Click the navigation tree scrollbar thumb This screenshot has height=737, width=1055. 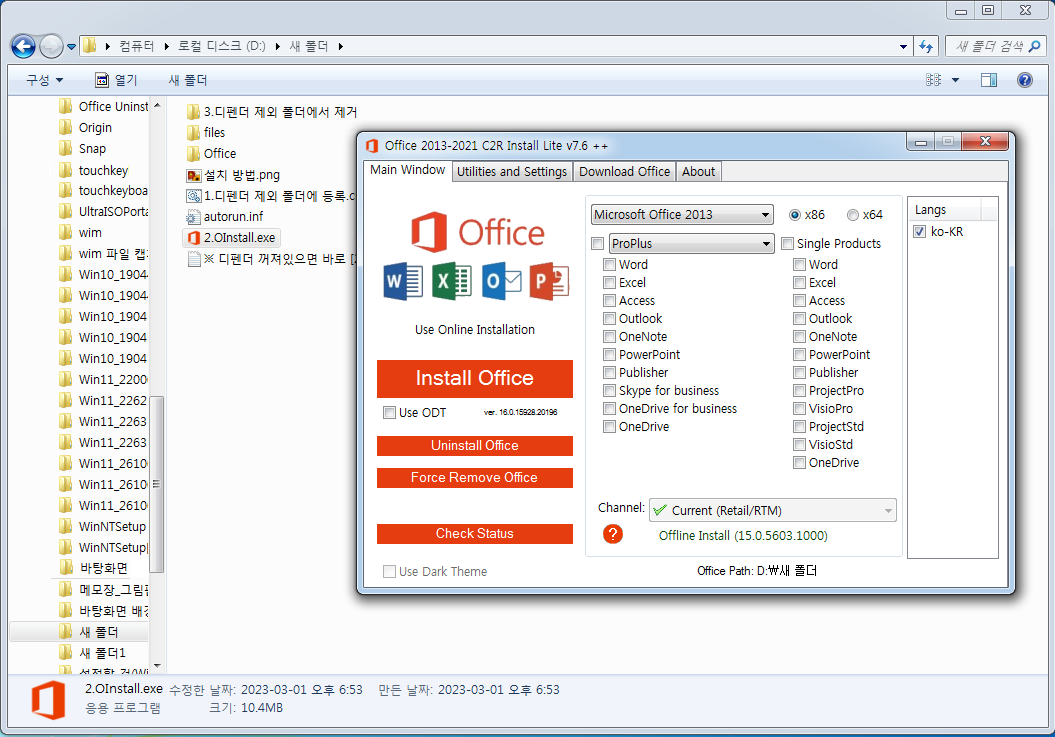point(156,484)
